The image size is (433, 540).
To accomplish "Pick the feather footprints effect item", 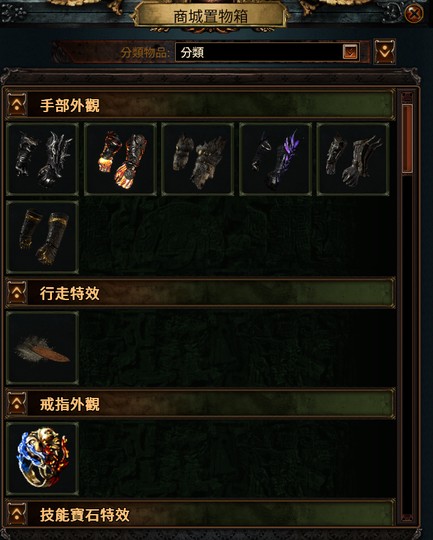I will (42, 348).
